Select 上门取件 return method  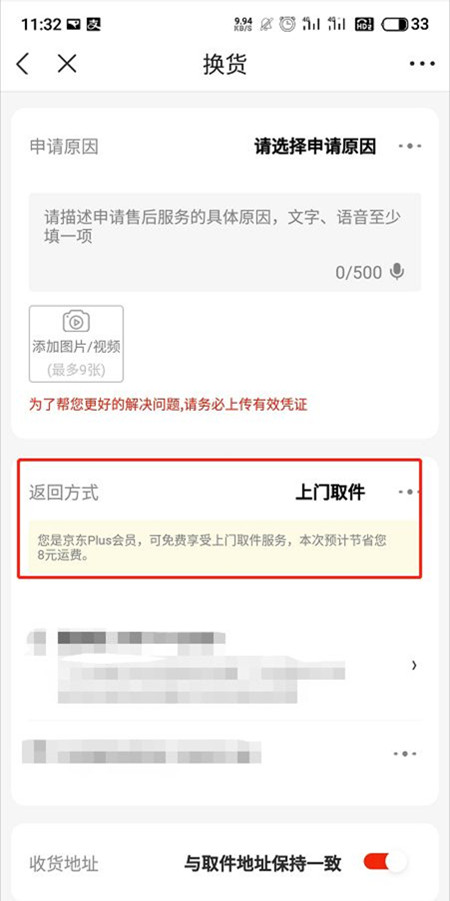(x=330, y=492)
